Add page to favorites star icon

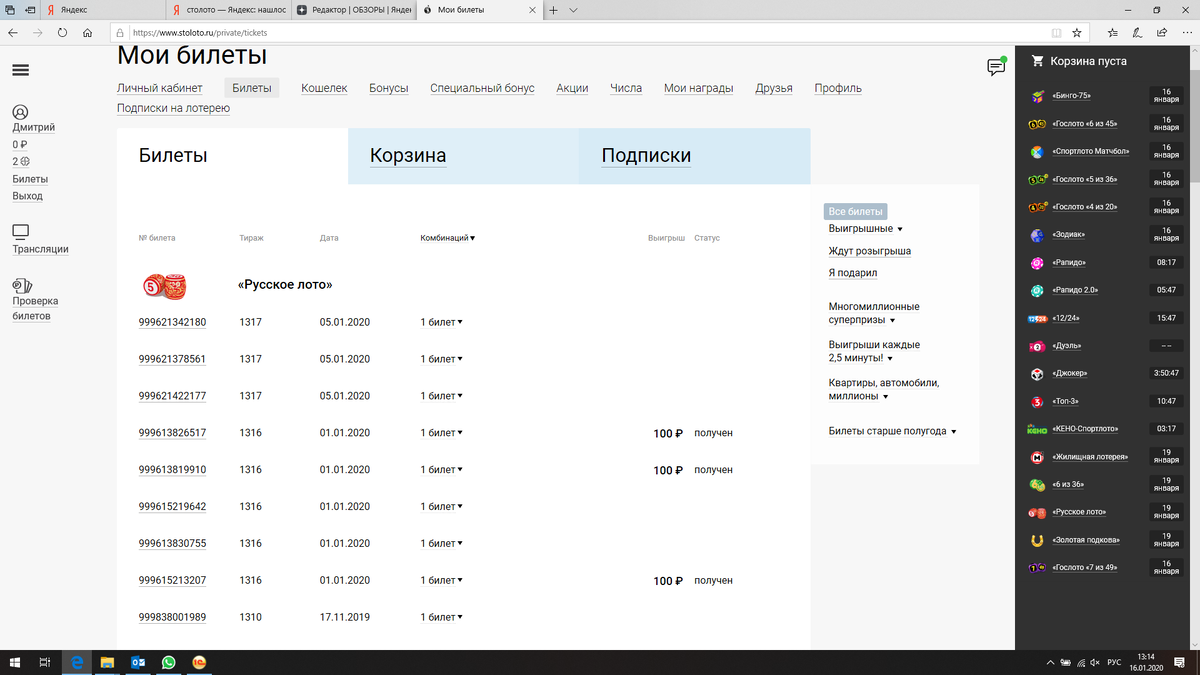click(1077, 32)
